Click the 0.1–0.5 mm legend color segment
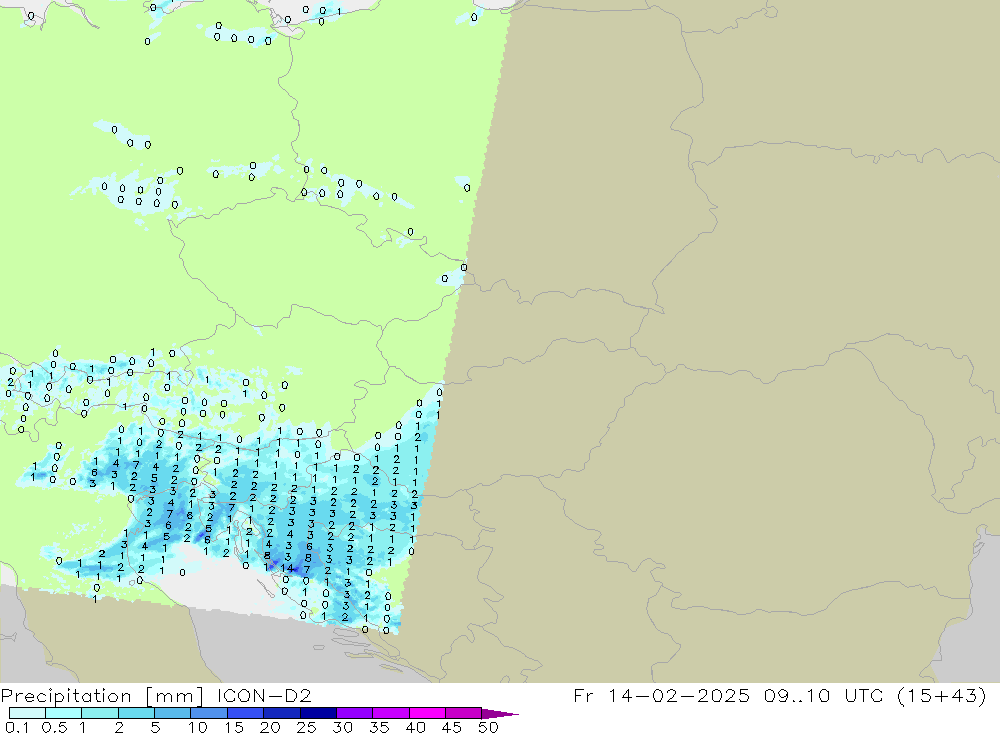Image resolution: width=1000 pixels, height=733 pixels. (x=27, y=713)
